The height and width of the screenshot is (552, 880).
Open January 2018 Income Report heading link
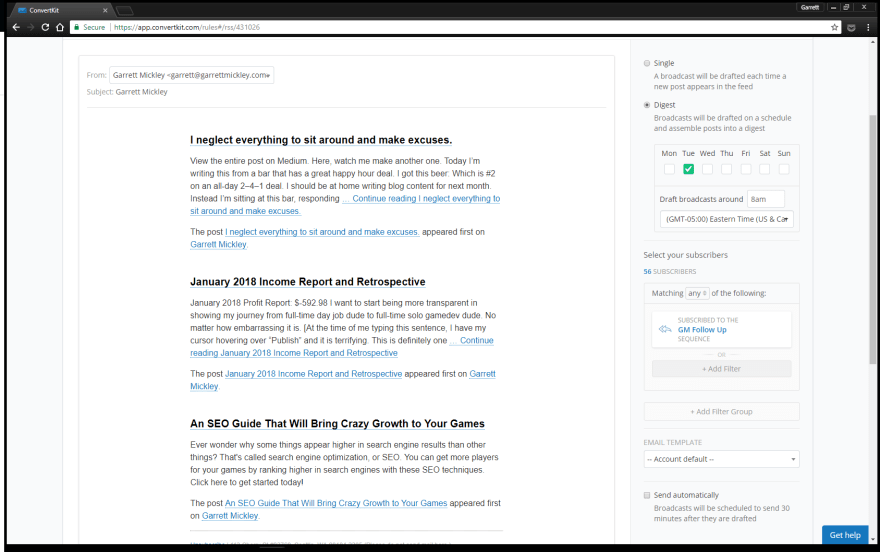(308, 282)
